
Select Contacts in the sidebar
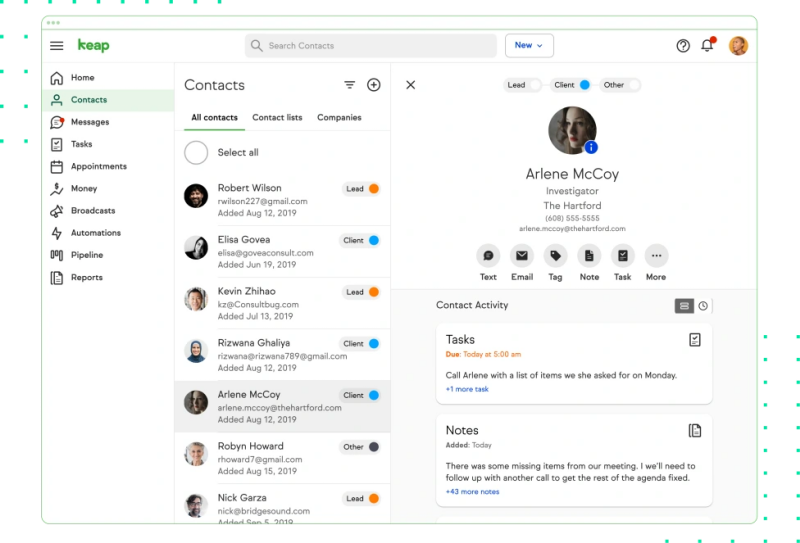pyautogui.click(x=108, y=100)
